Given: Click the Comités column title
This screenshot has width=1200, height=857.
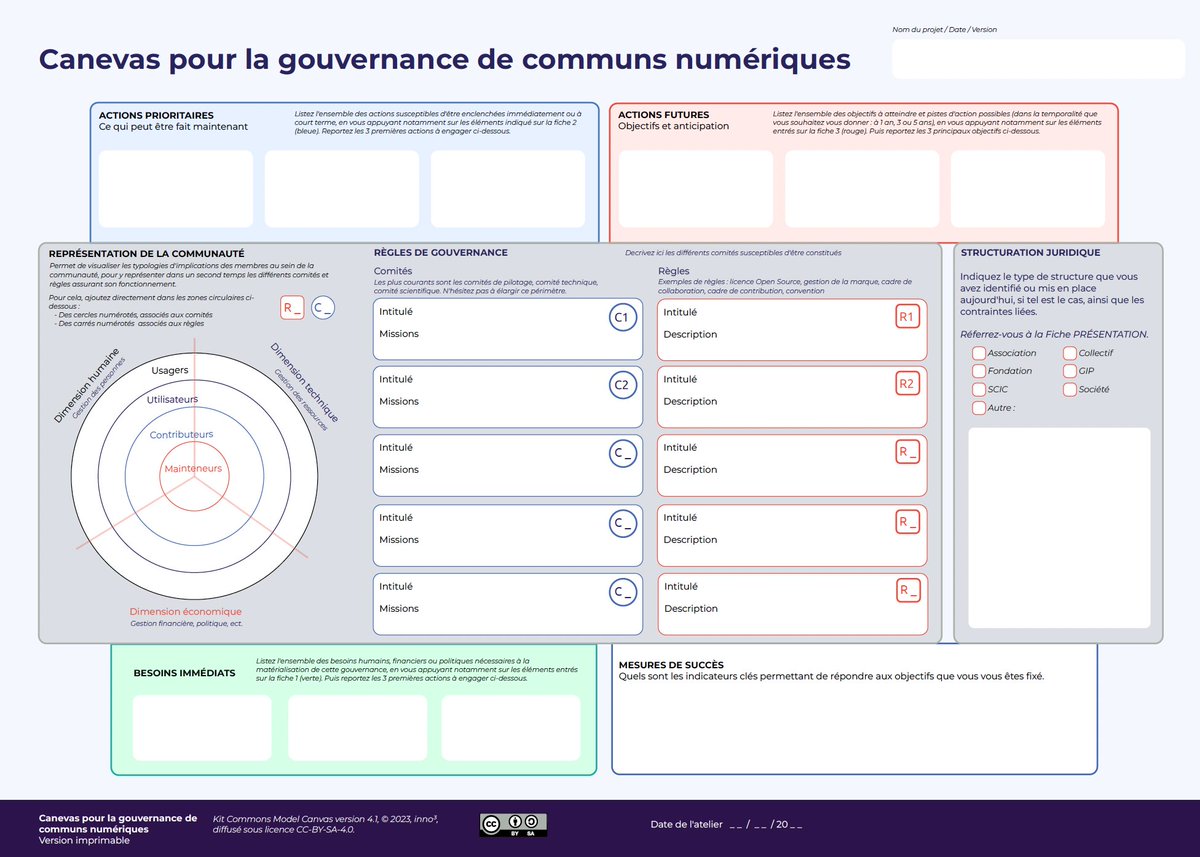Looking at the screenshot, I should click(393, 271).
